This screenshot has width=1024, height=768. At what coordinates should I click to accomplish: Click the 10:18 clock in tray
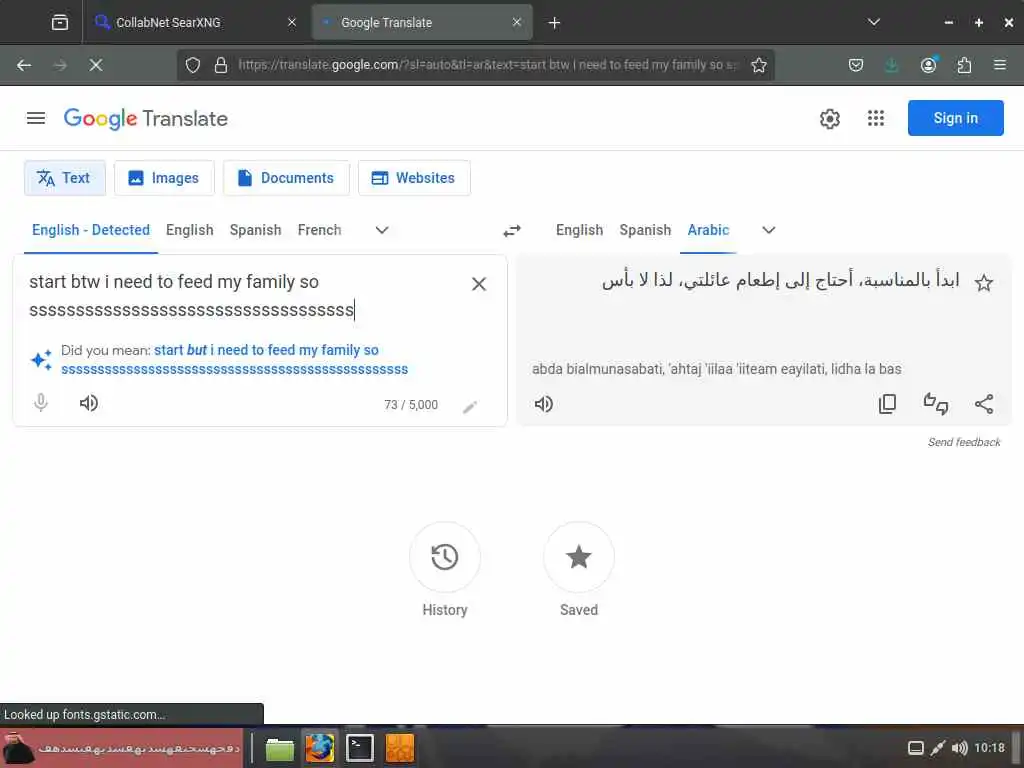pos(989,748)
